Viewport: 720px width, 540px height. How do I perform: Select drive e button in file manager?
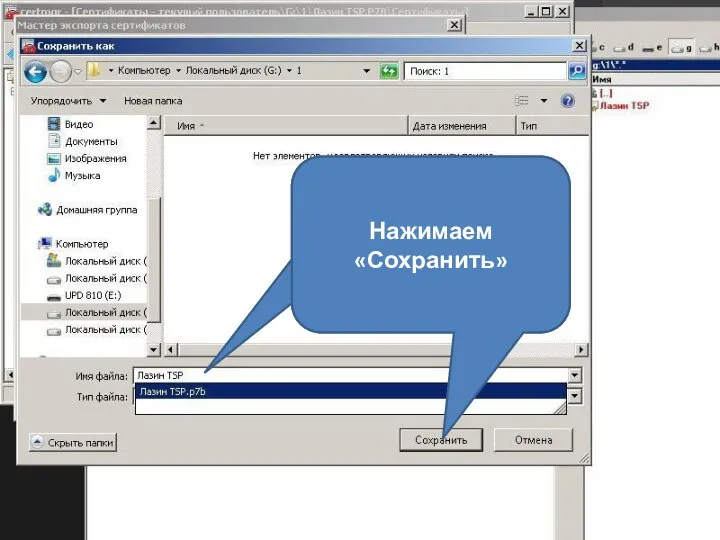(x=652, y=47)
